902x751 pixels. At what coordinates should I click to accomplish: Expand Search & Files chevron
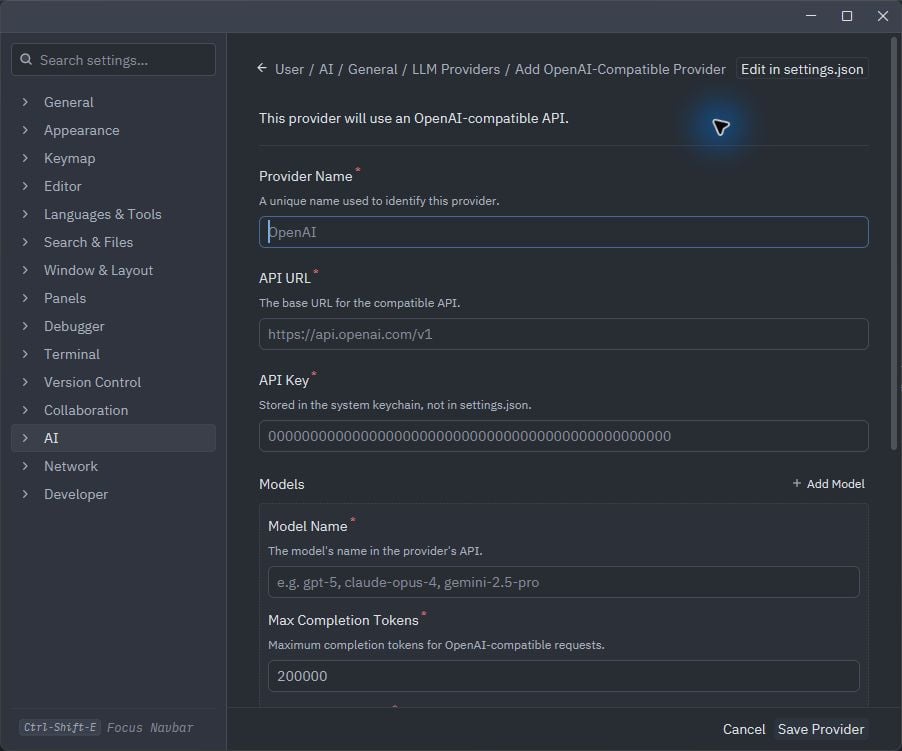pyautogui.click(x=25, y=242)
